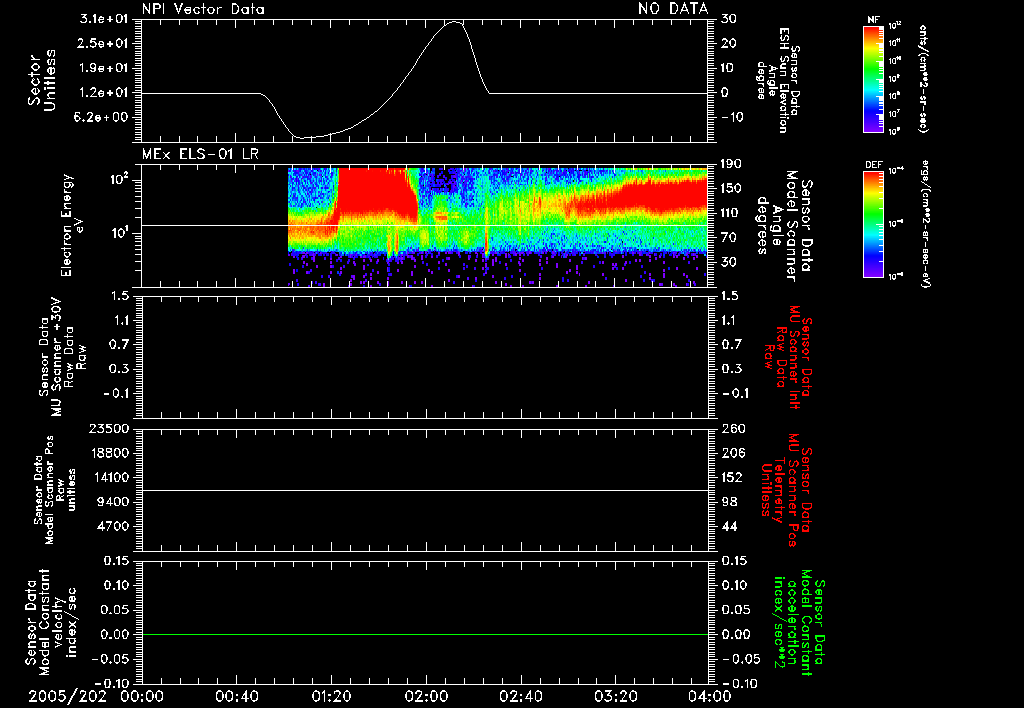Click the 'Sector Unitless' axis label

tap(42, 80)
